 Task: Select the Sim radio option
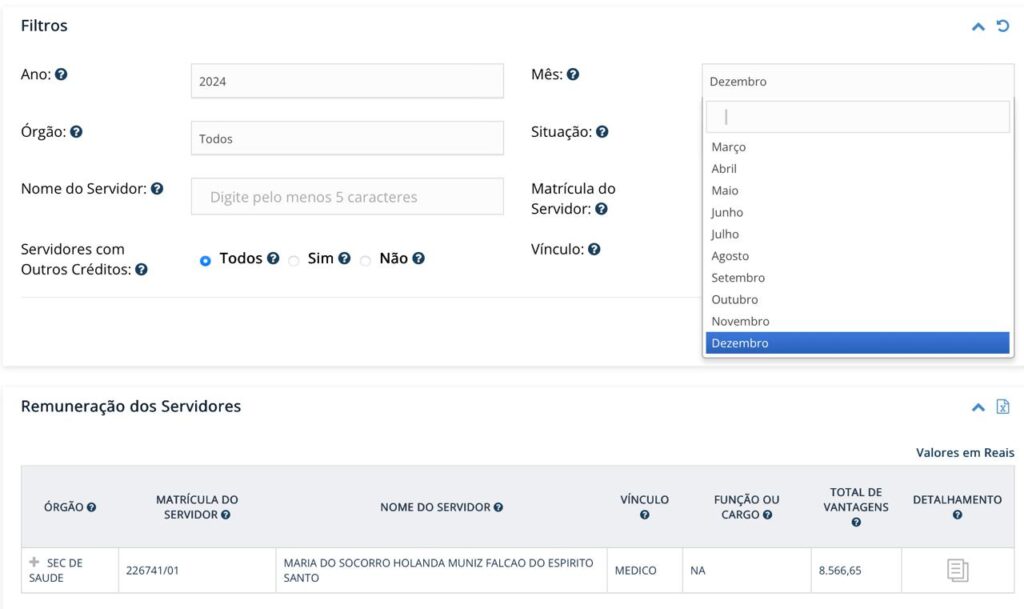(x=294, y=260)
